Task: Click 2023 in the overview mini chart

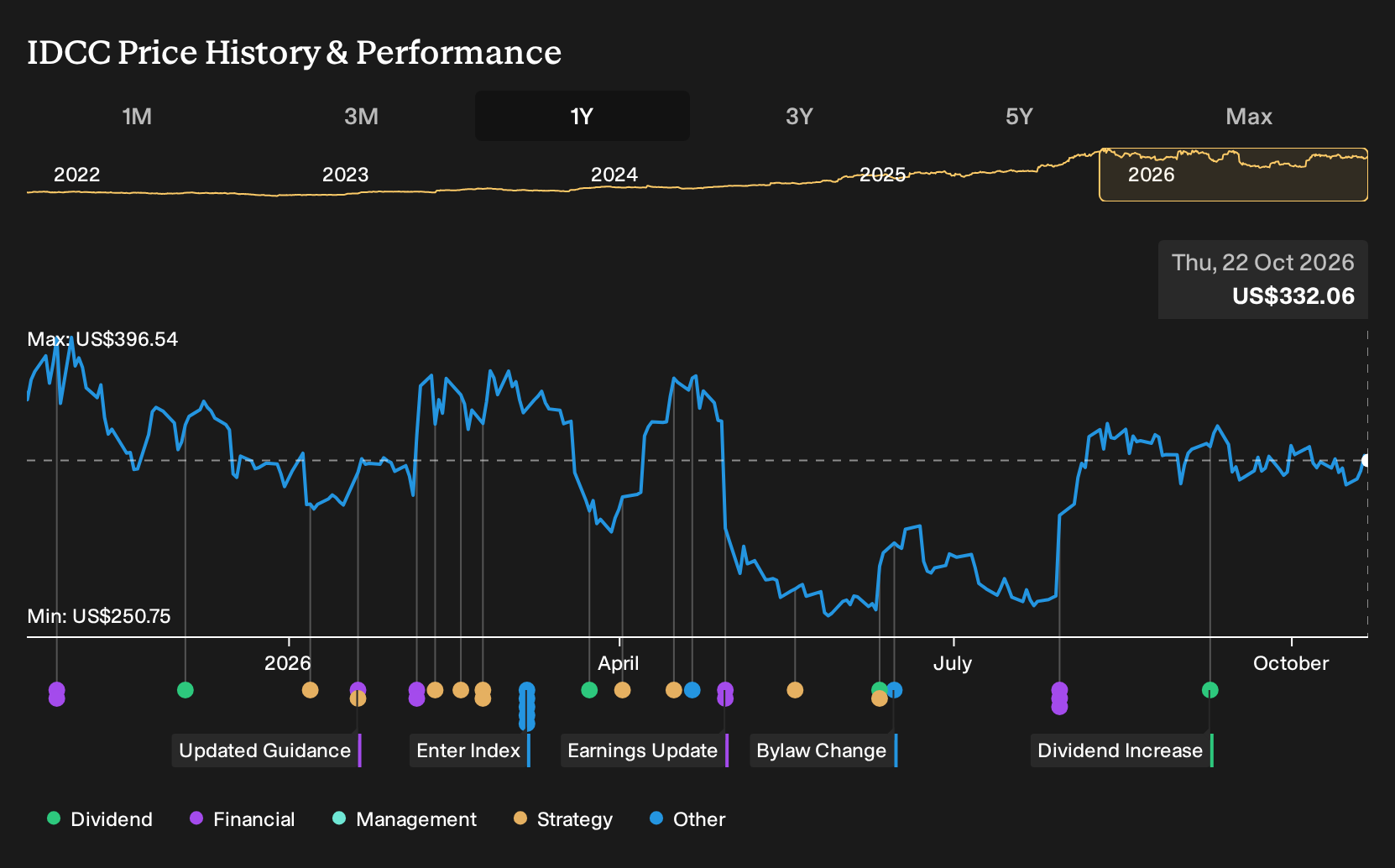Action: (345, 175)
